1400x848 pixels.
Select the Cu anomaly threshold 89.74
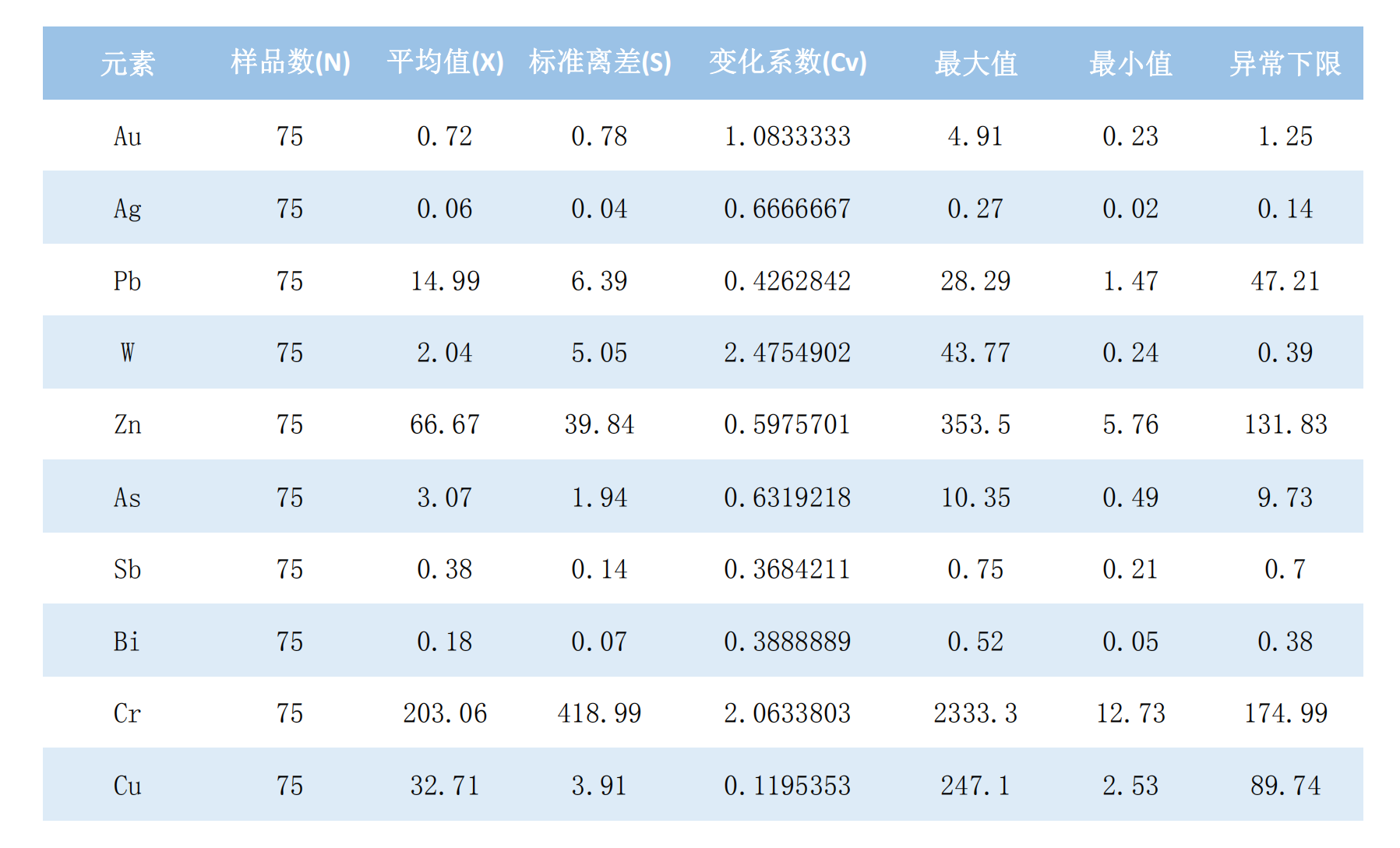1285,786
